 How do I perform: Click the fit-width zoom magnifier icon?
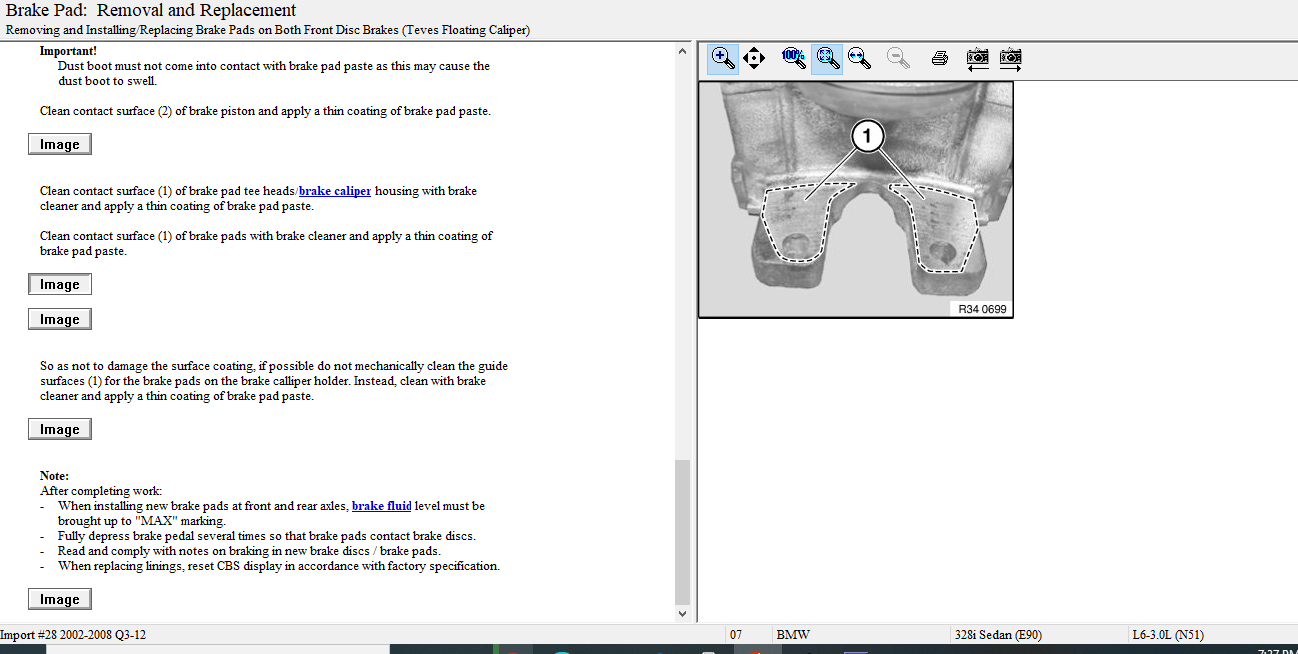[859, 58]
